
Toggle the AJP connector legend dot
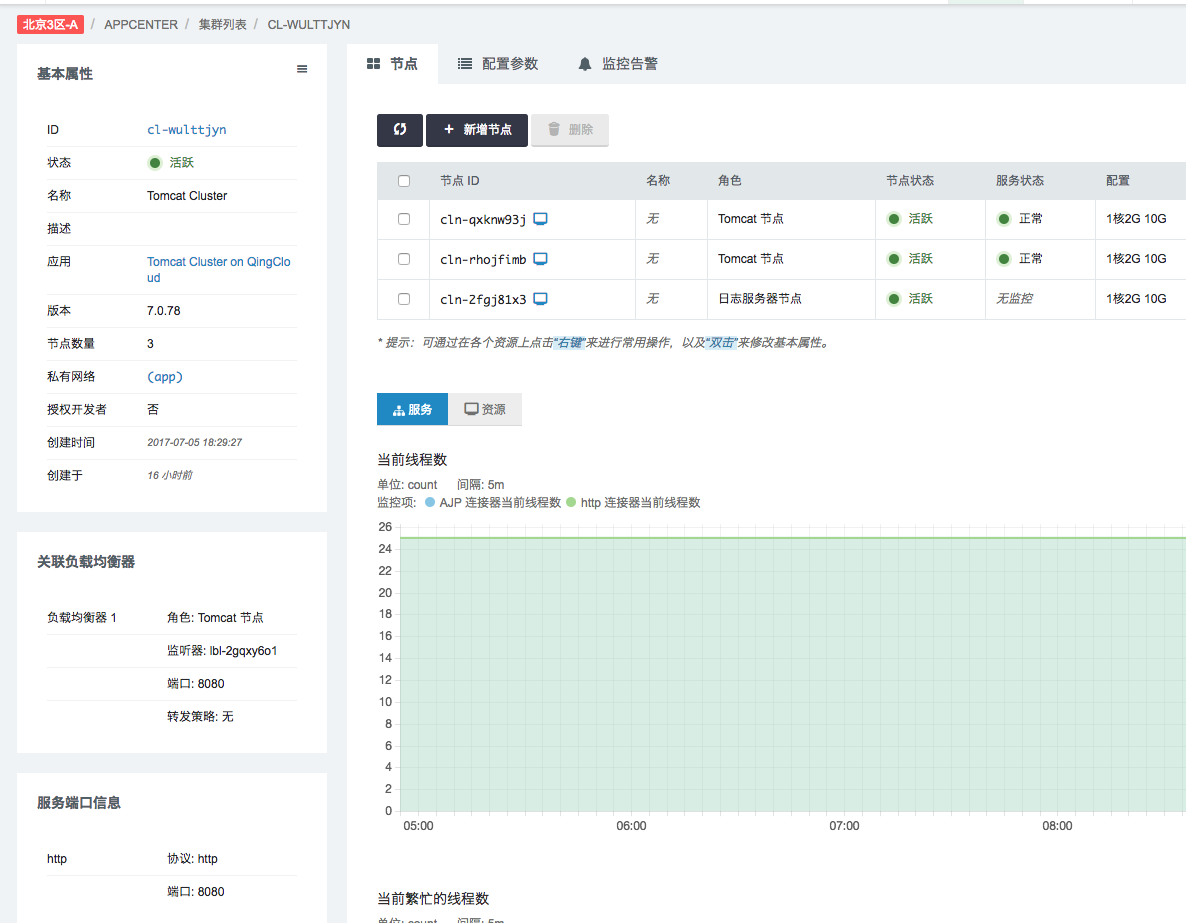coord(430,502)
